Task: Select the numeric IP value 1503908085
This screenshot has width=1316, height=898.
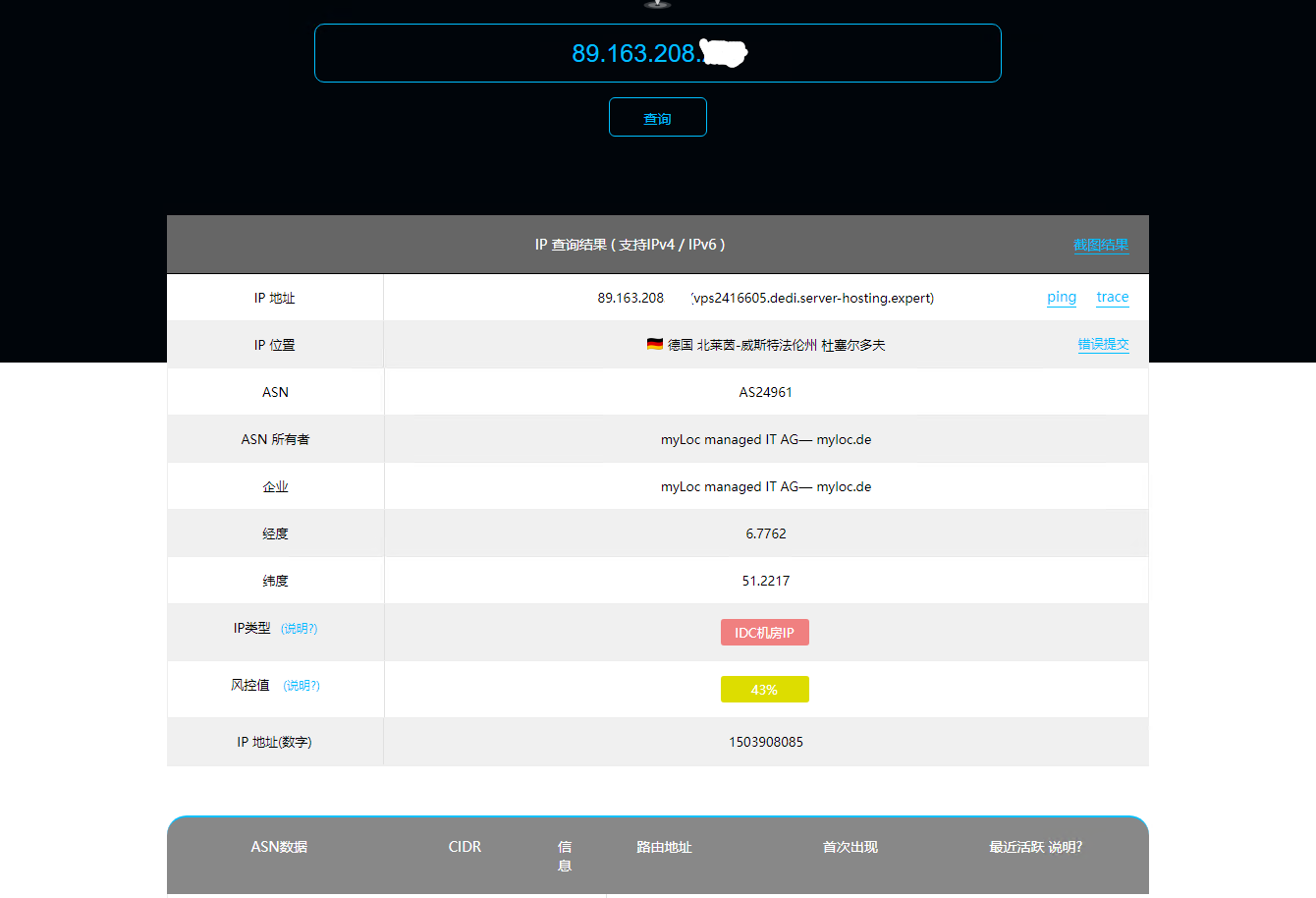Action: (x=766, y=742)
